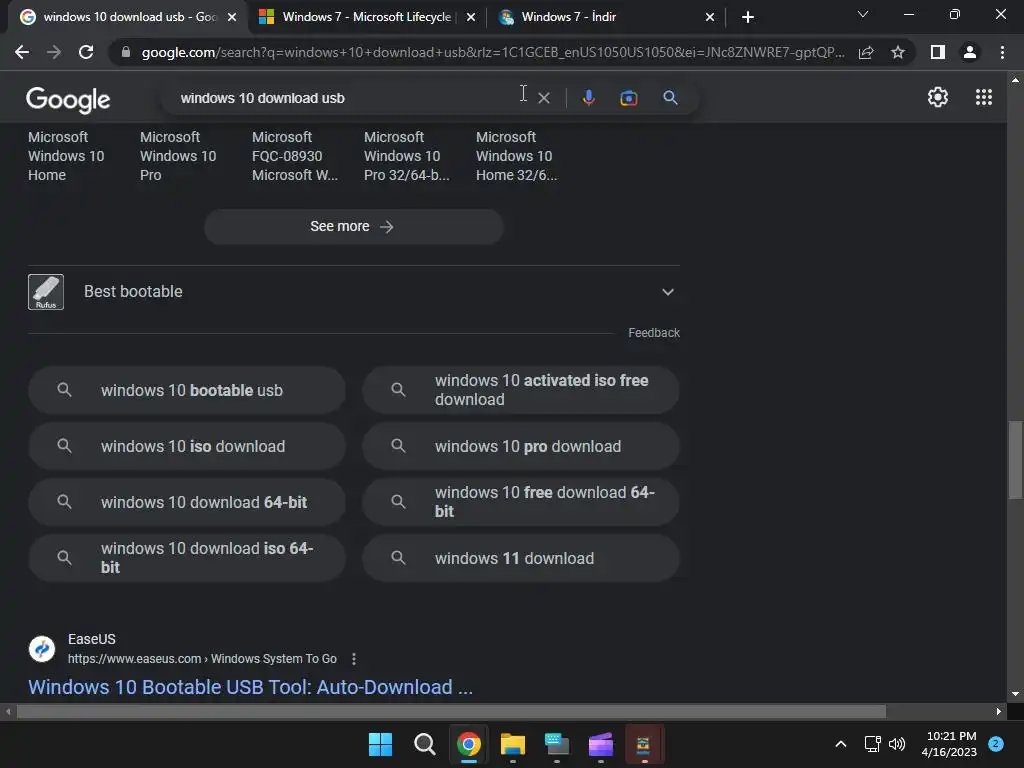Search windows 11 download suggestion
Screen dimensions: 1024x768
[x=520, y=558]
